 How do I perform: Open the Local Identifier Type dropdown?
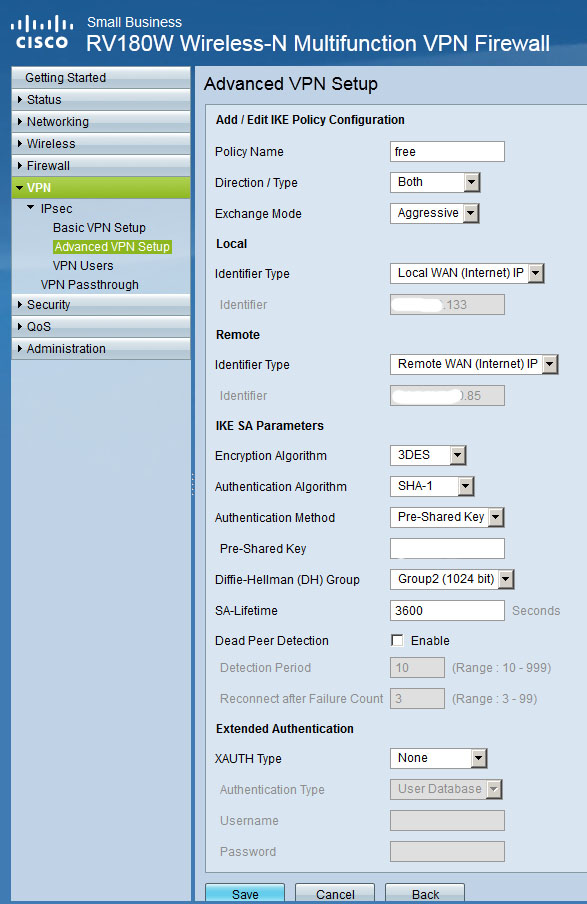(467, 273)
